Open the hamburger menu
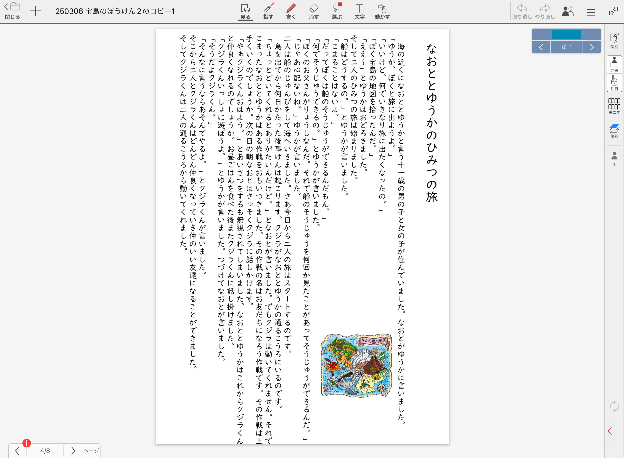Screen dimensions: 624x458 pos(590,11)
